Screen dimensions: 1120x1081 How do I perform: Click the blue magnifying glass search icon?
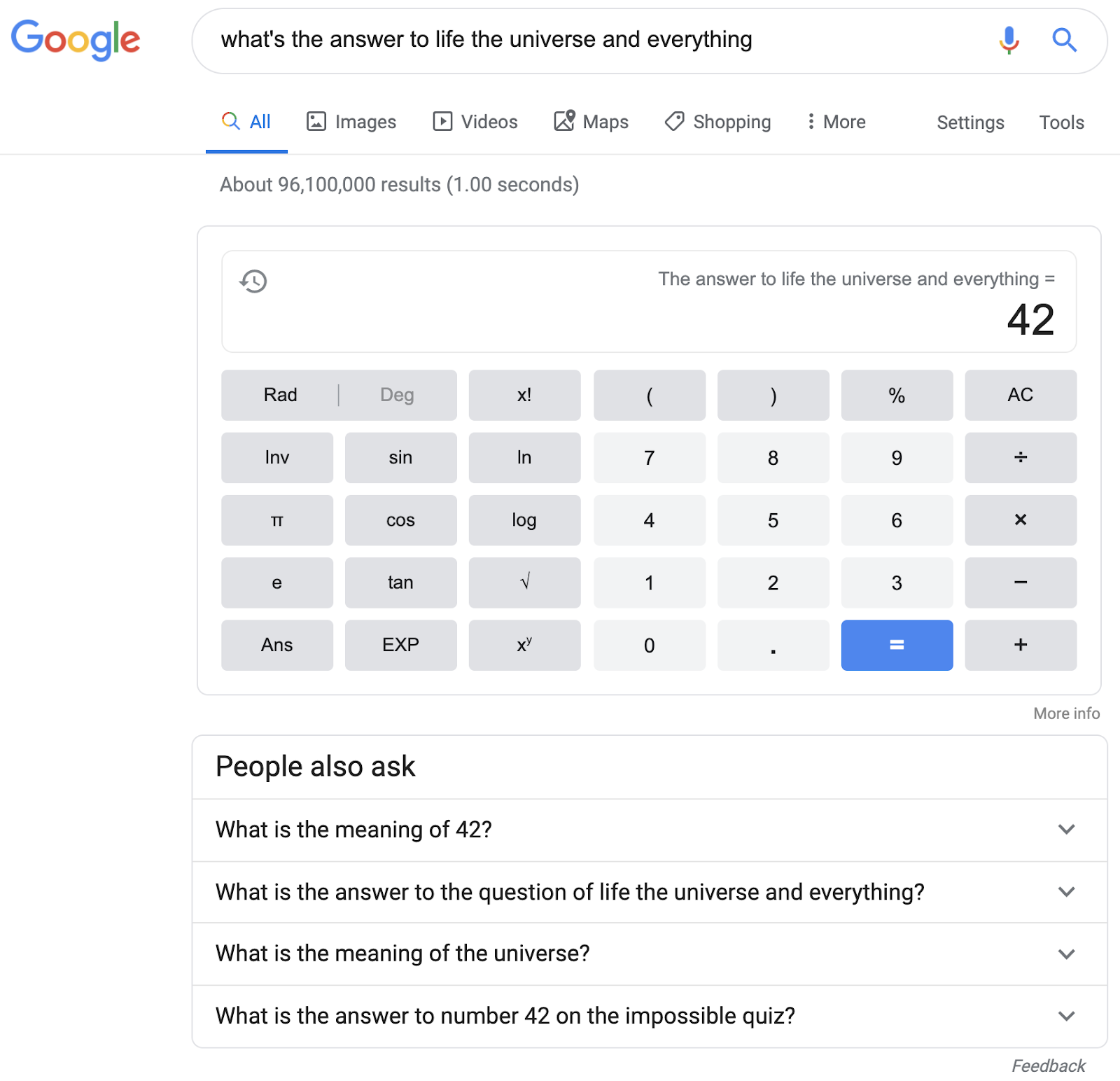point(1064,40)
